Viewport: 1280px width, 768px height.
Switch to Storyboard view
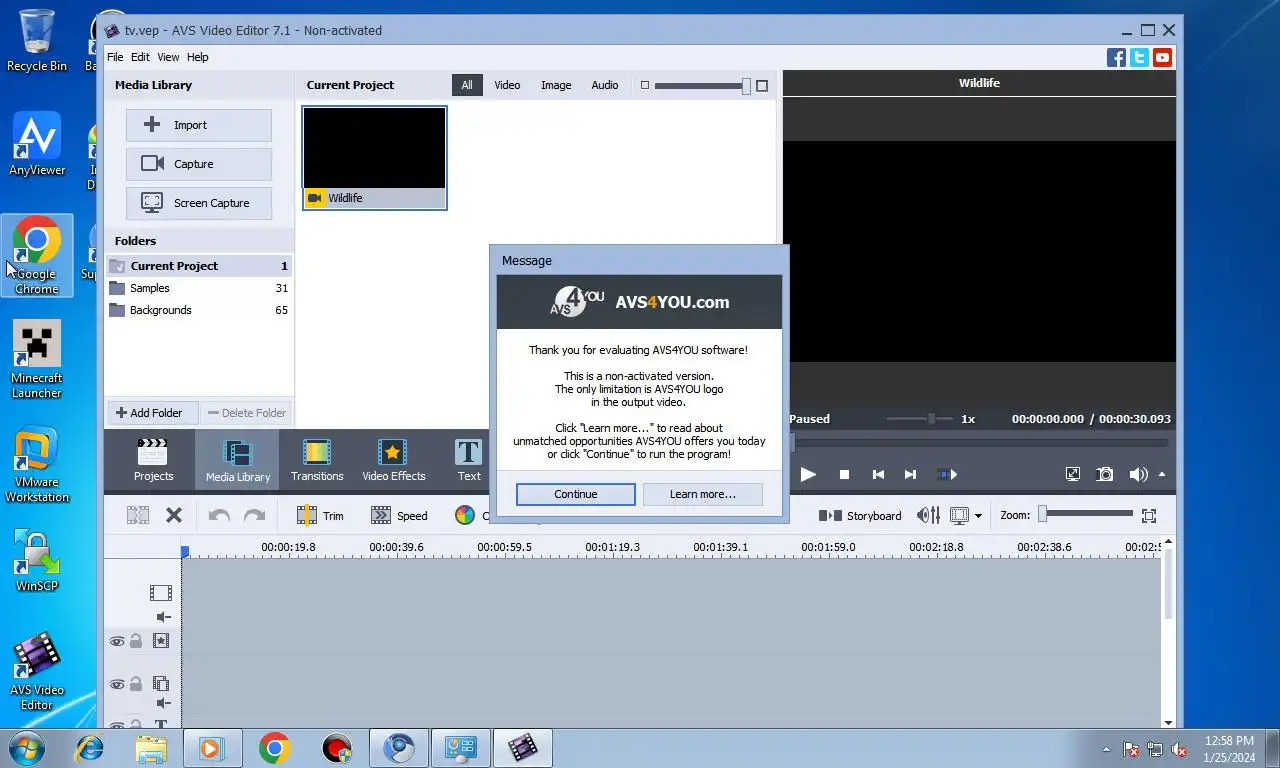(x=860, y=516)
